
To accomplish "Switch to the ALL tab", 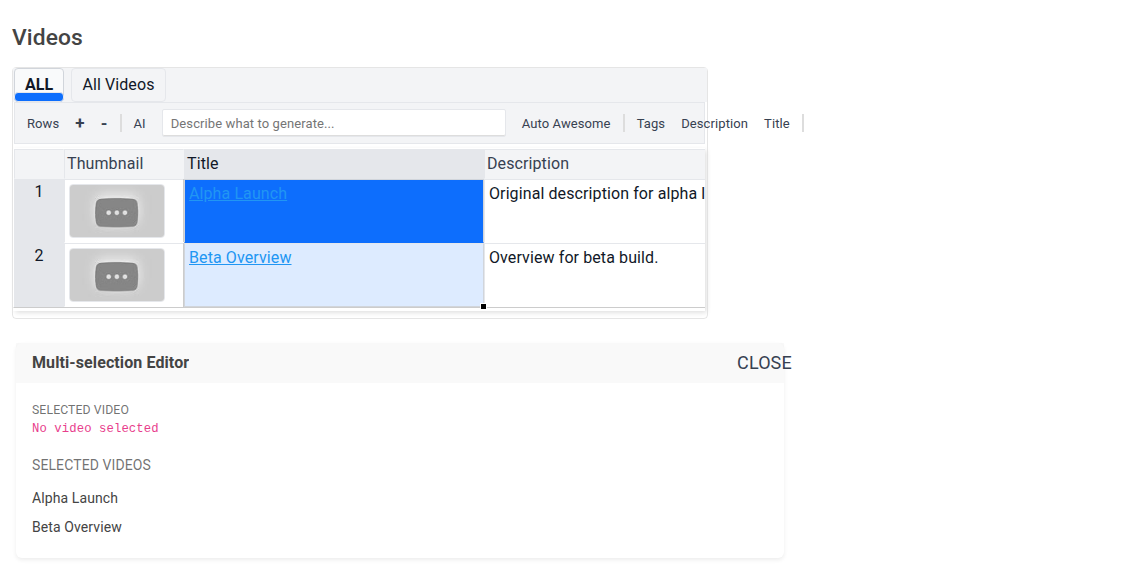I will pyautogui.click(x=39, y=85).
